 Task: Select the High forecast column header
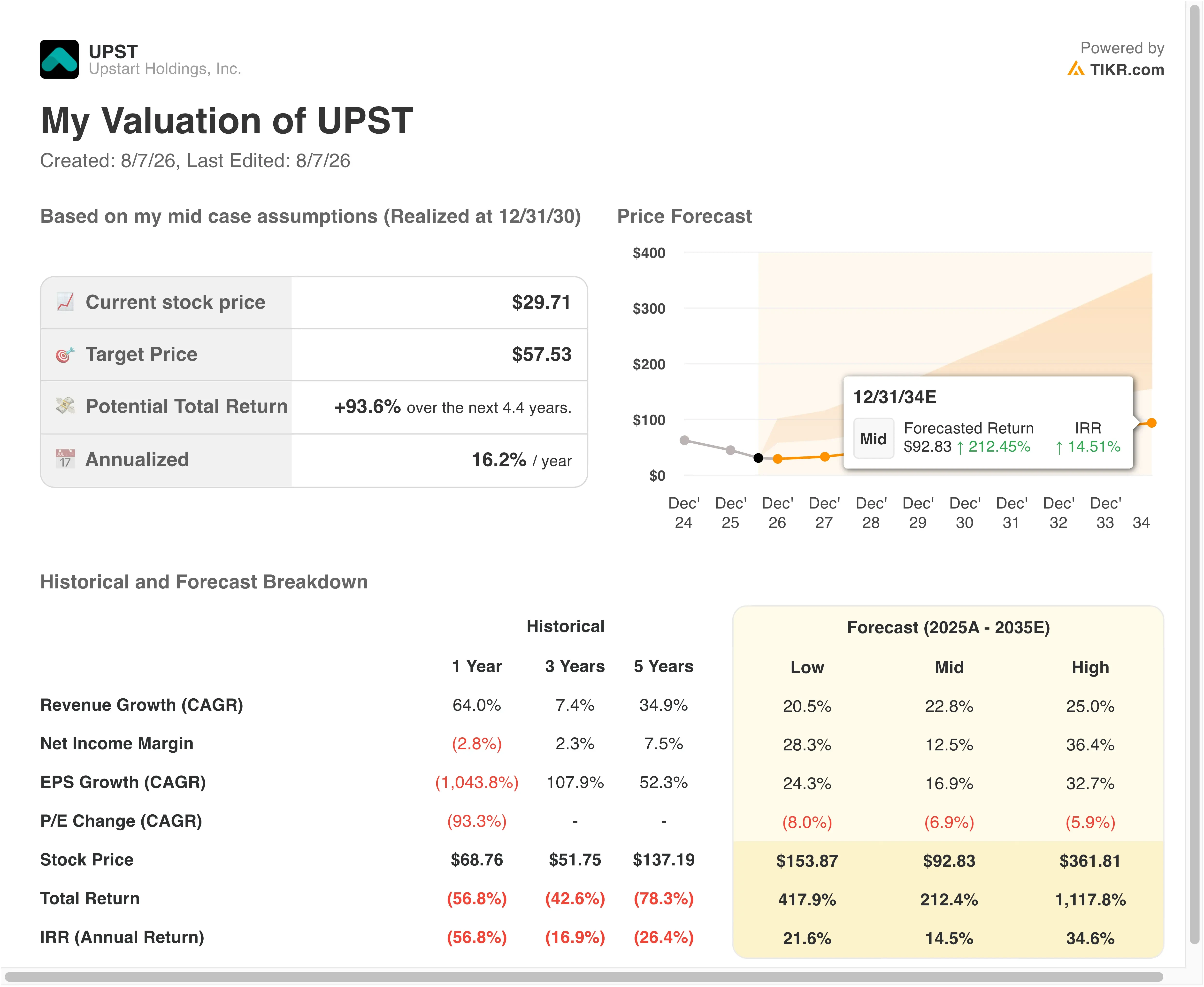click(1090, 667)
